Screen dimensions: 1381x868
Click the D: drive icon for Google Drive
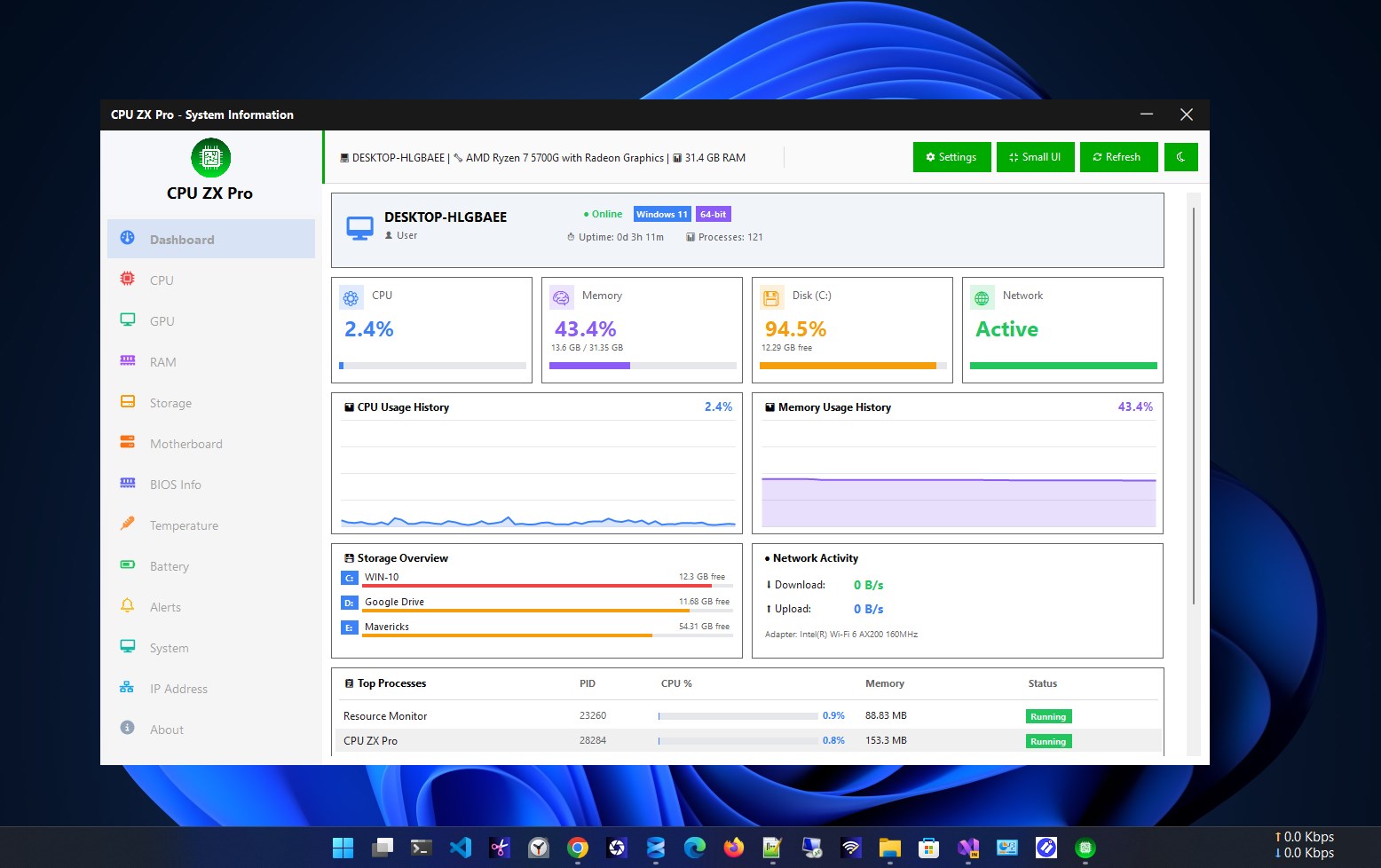[349, 603]
